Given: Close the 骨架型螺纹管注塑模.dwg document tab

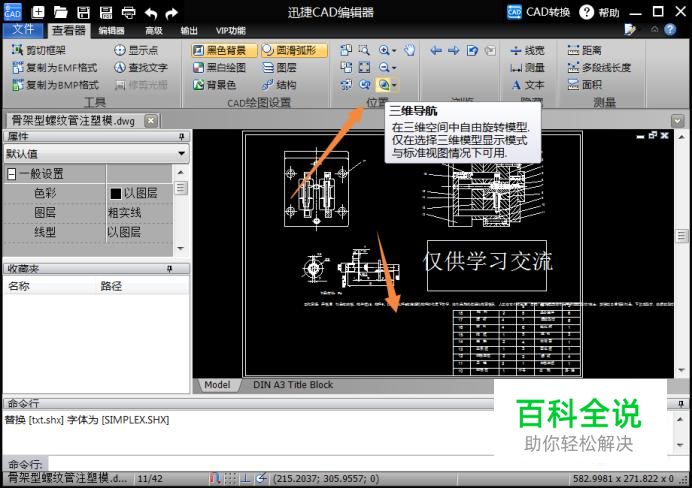Looking at the screenshot, I should (151, 120).
